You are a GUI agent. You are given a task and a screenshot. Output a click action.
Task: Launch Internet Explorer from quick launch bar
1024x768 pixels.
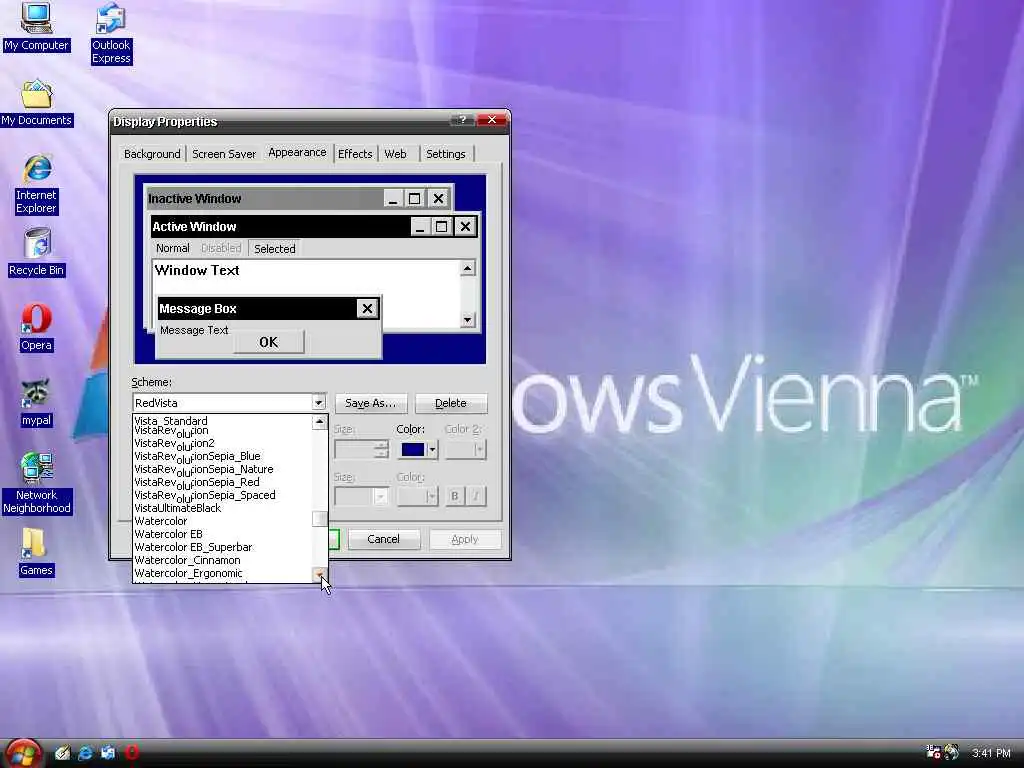point(85,753)
